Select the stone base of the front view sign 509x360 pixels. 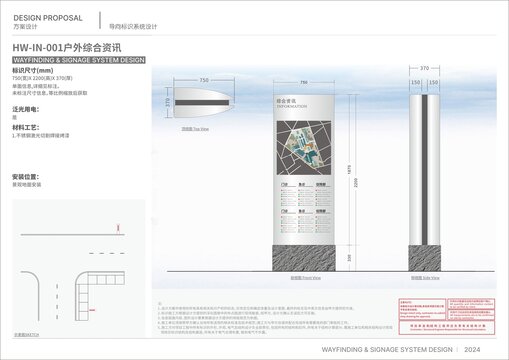[x=304, y=258]
